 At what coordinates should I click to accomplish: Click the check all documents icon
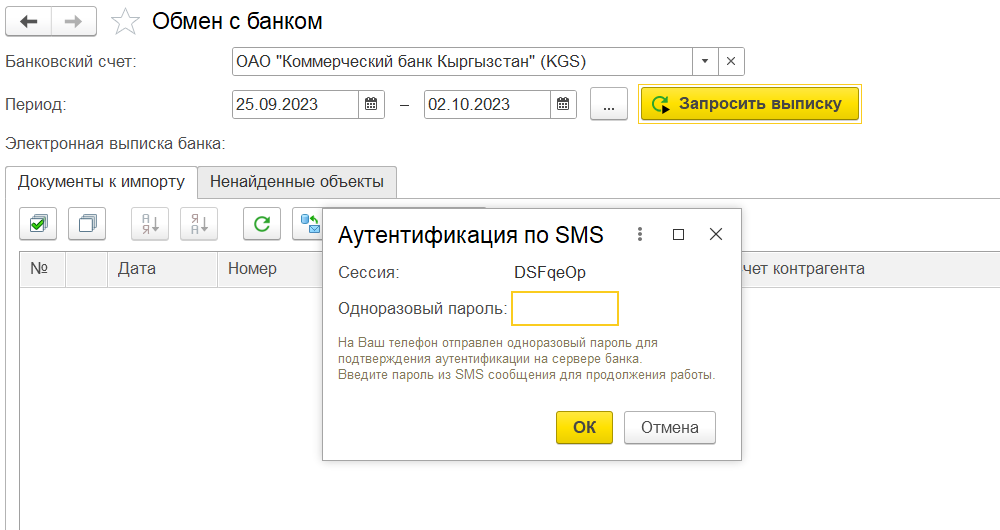click(37, 224)
